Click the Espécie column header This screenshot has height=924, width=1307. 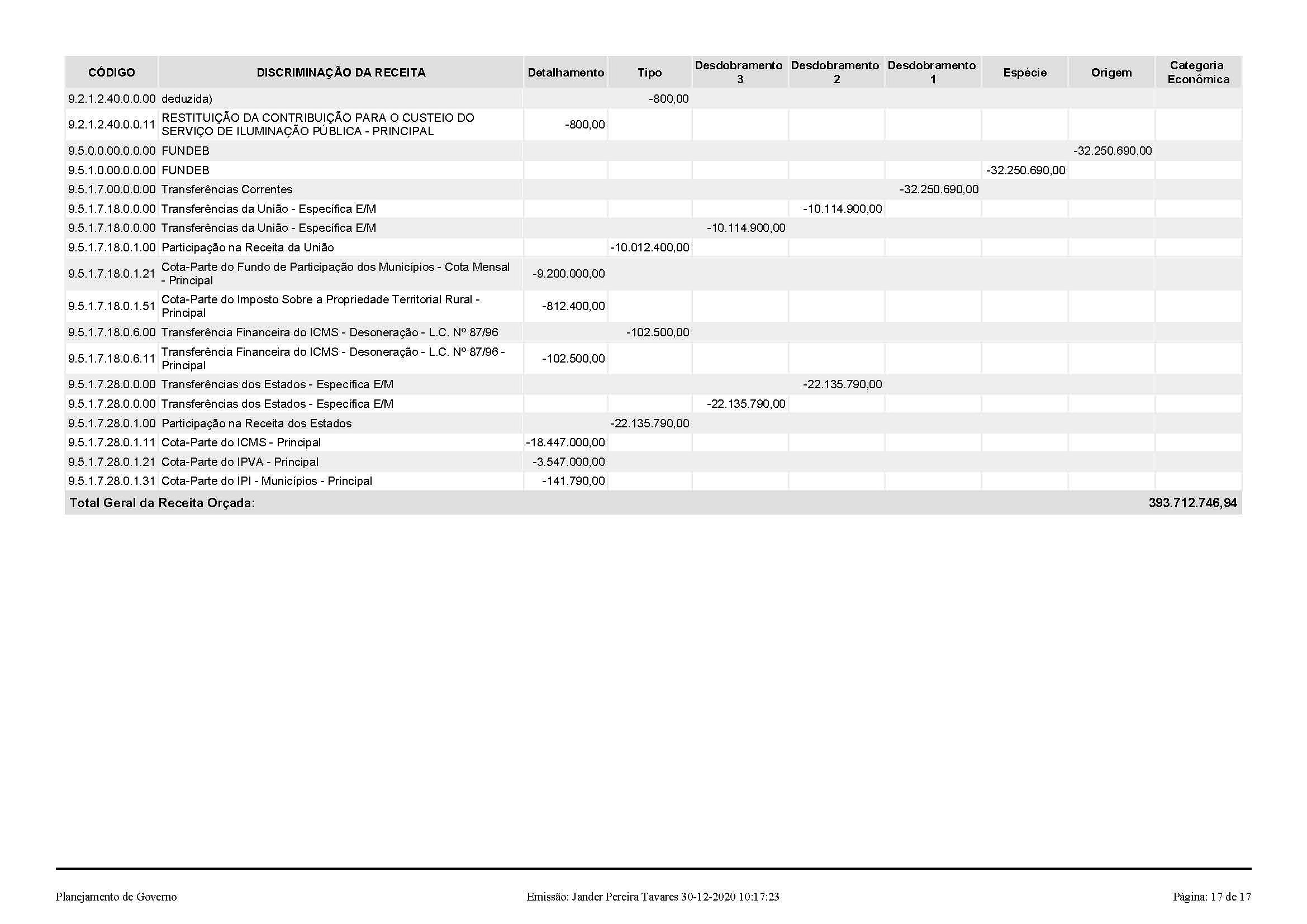click(x=1025, y=72)
